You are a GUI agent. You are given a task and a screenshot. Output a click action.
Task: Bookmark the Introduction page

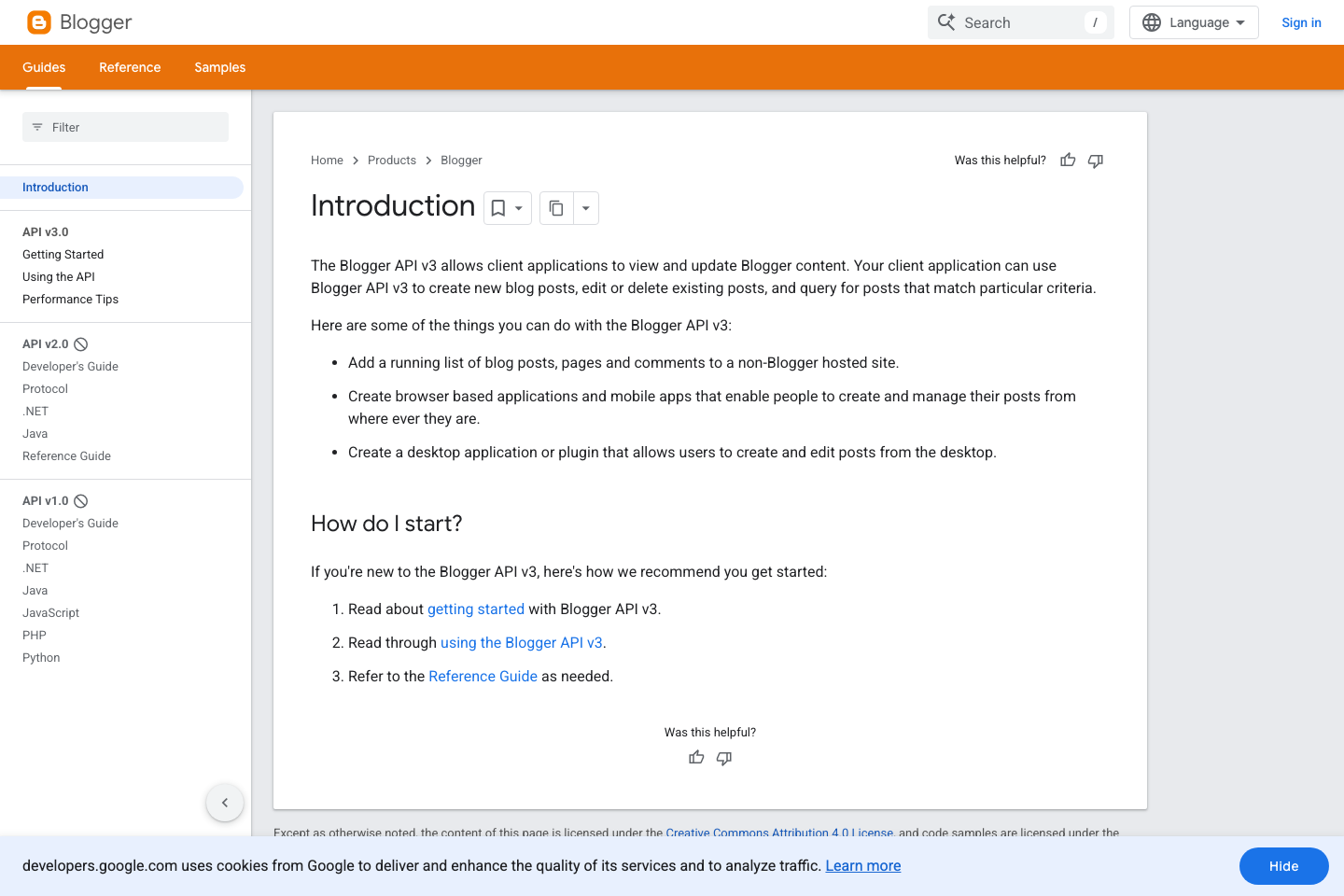coord(497,207)
